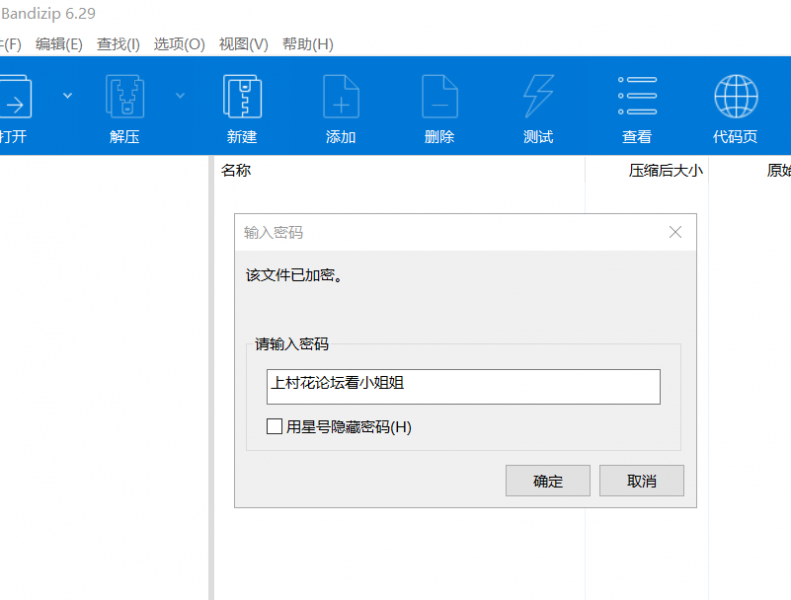The height and width of the screenshot is (600, 791).
Task: Open the Find (查找) menu
Action: point(118,44)
